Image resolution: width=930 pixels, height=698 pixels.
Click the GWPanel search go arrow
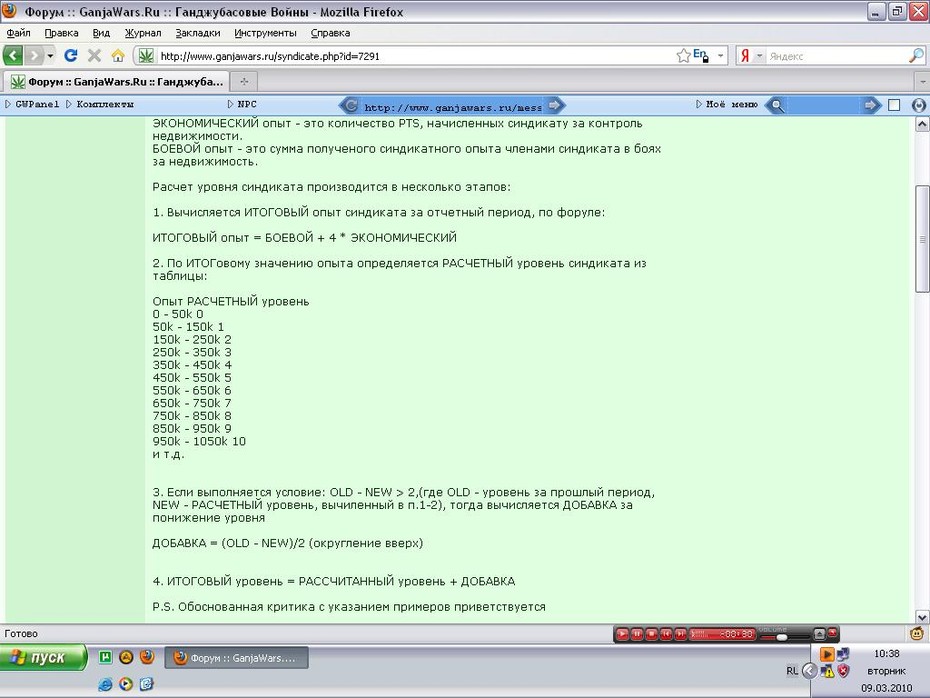(870, 106)
